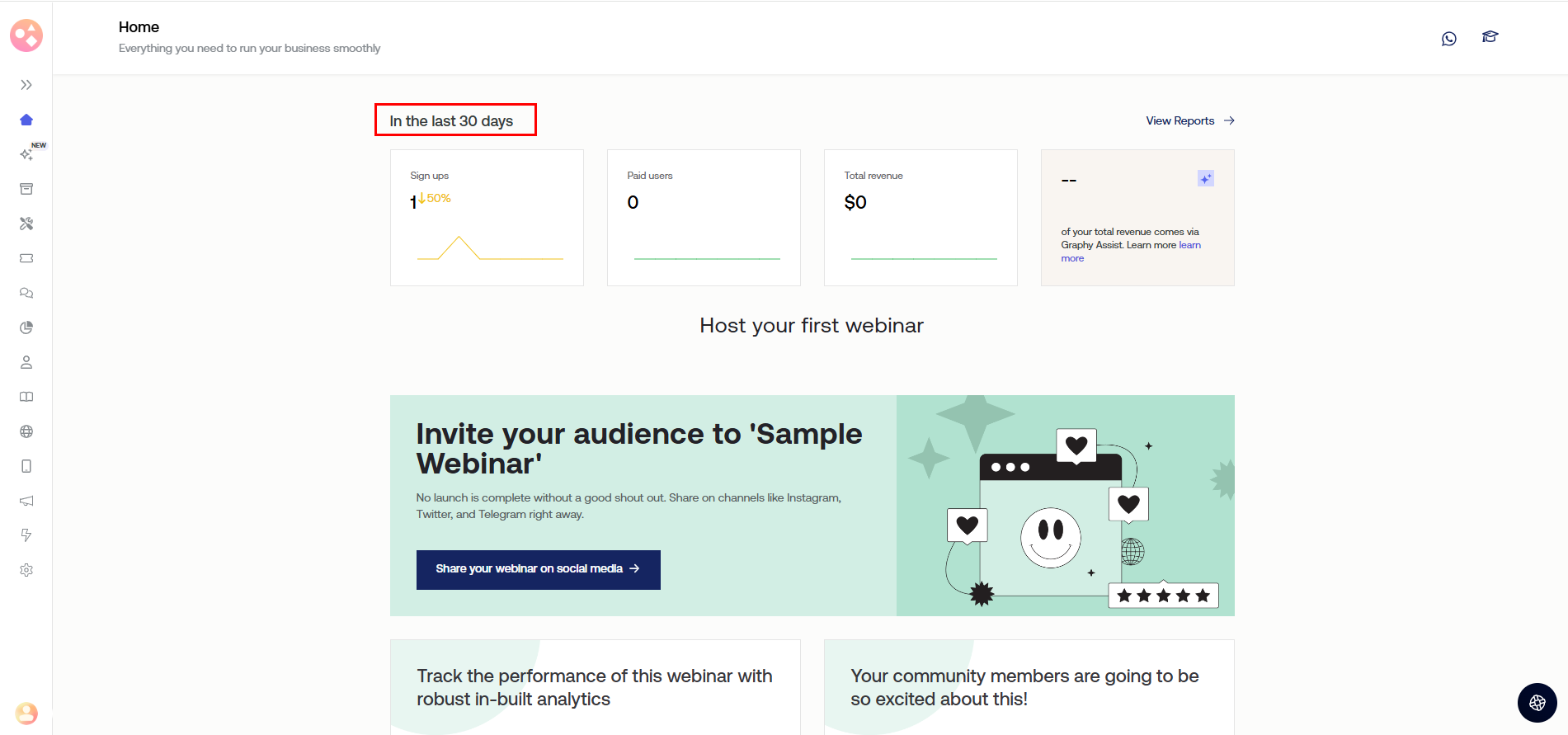Click the person icon in the sidebar

[26, 362]
